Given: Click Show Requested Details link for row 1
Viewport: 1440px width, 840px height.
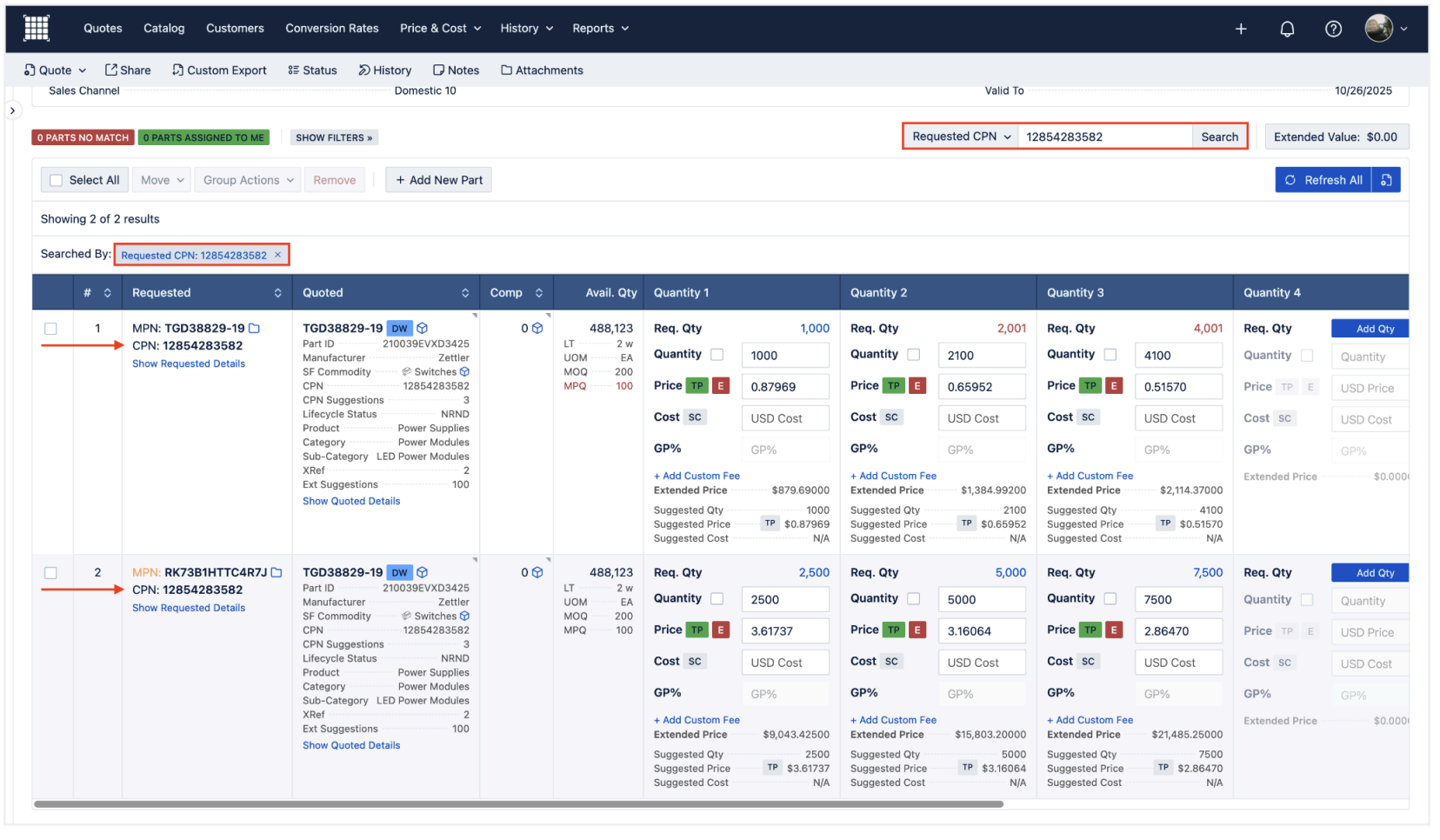Looking at the screenshot, I should point(189,363).
